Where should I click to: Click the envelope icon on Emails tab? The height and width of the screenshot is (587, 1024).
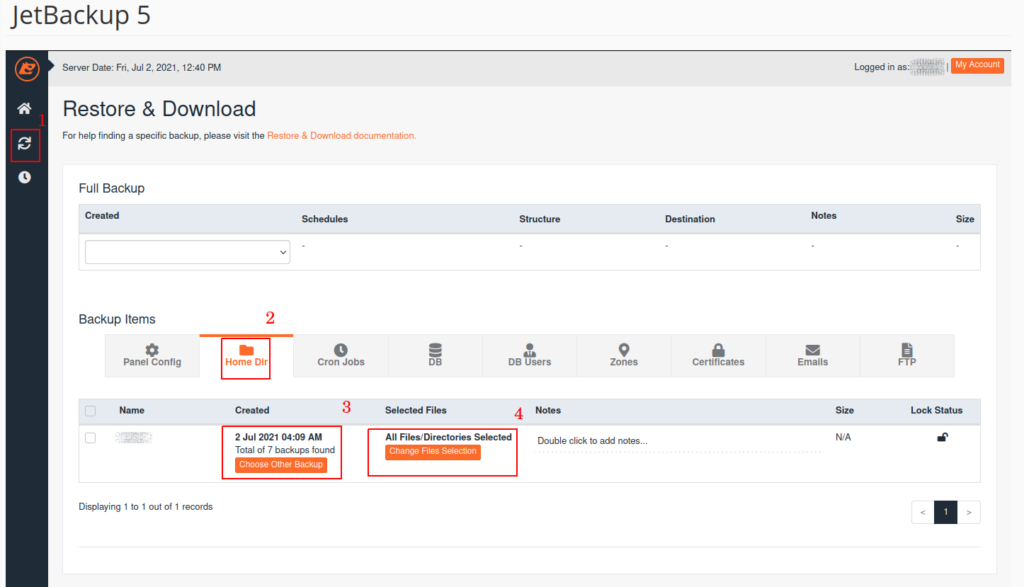click(811, 349)
